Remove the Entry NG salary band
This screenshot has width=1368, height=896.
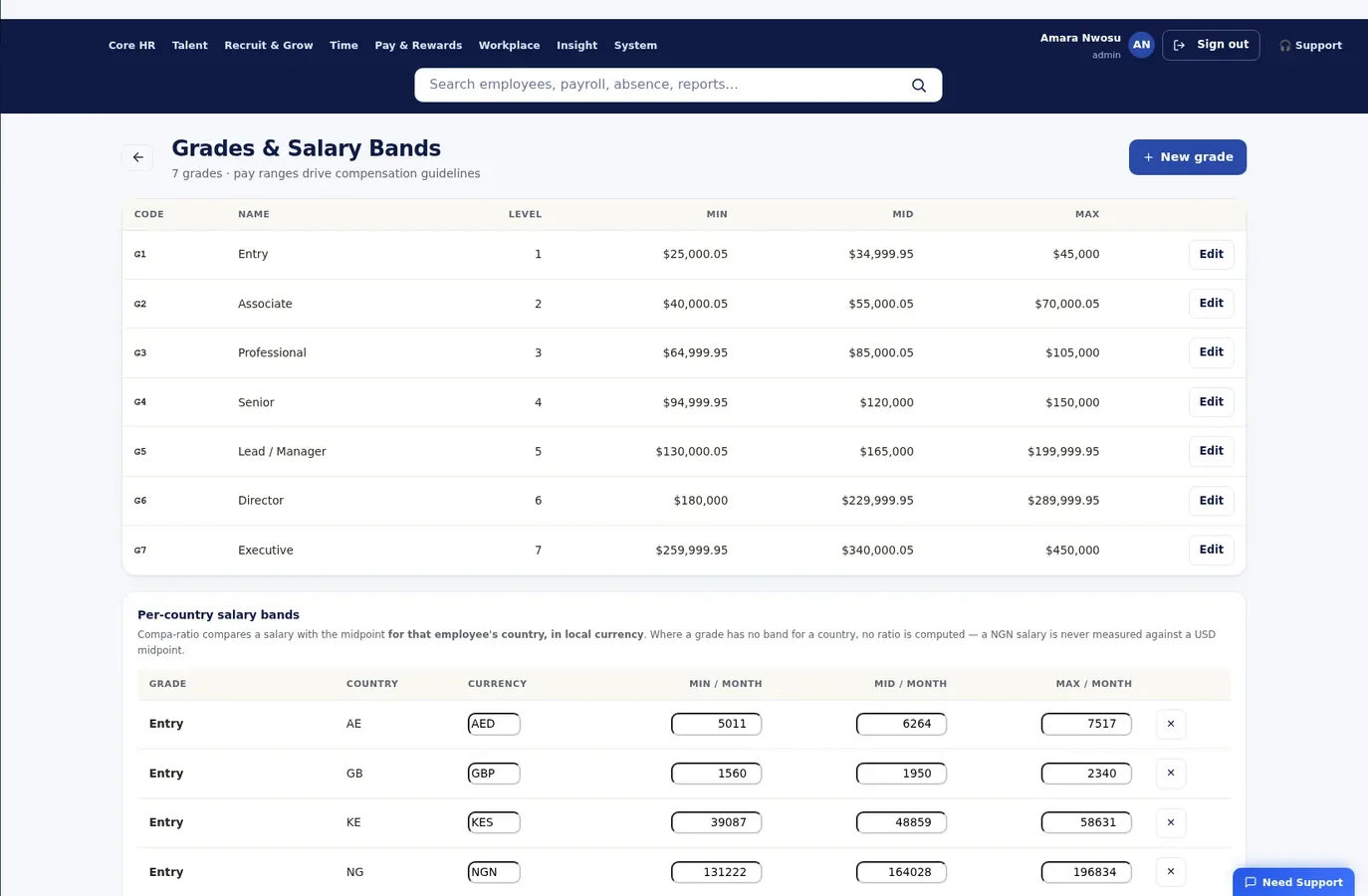pos(1171,872)
